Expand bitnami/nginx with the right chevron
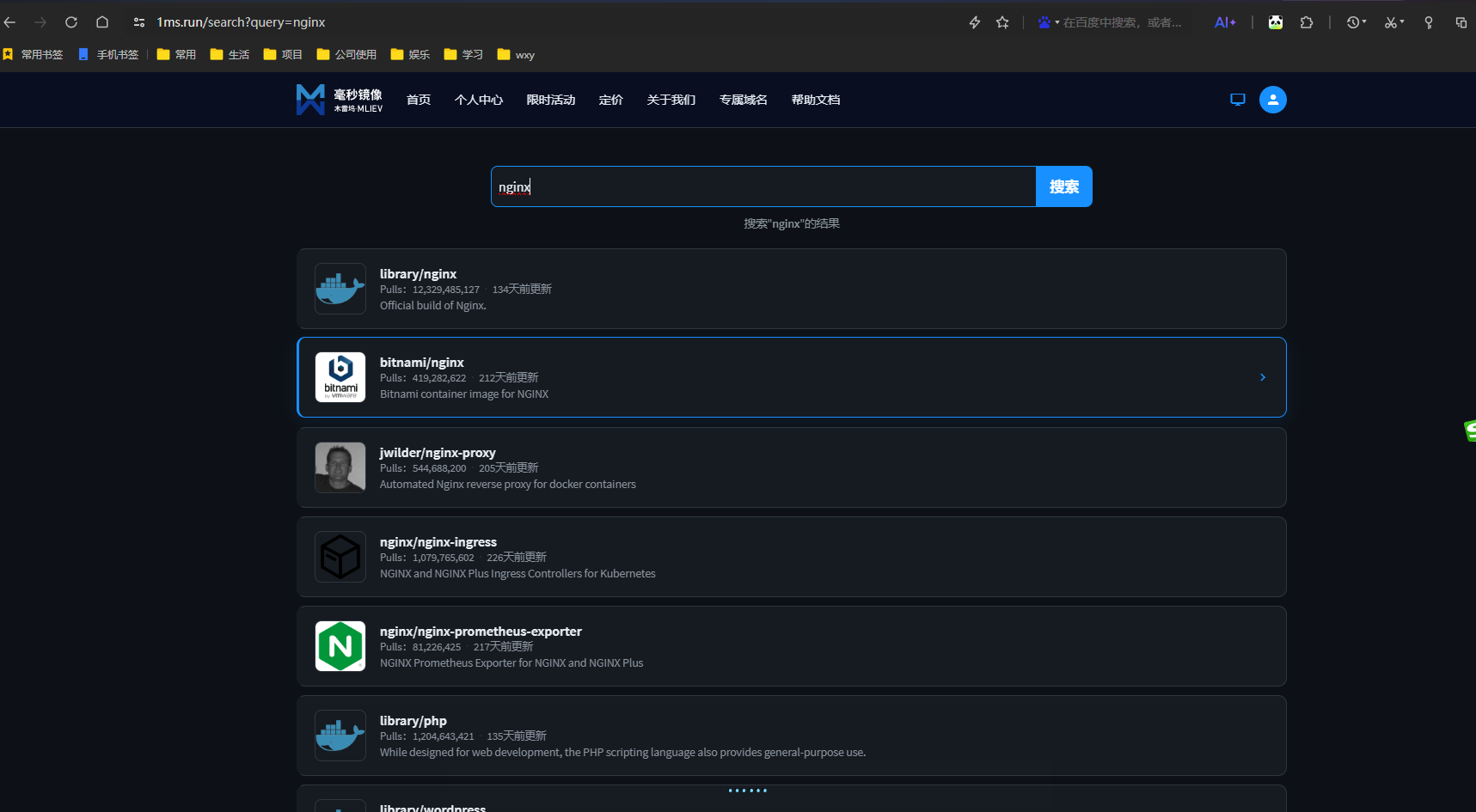Screen dimensions: 1476x812 pos(1263,377)
